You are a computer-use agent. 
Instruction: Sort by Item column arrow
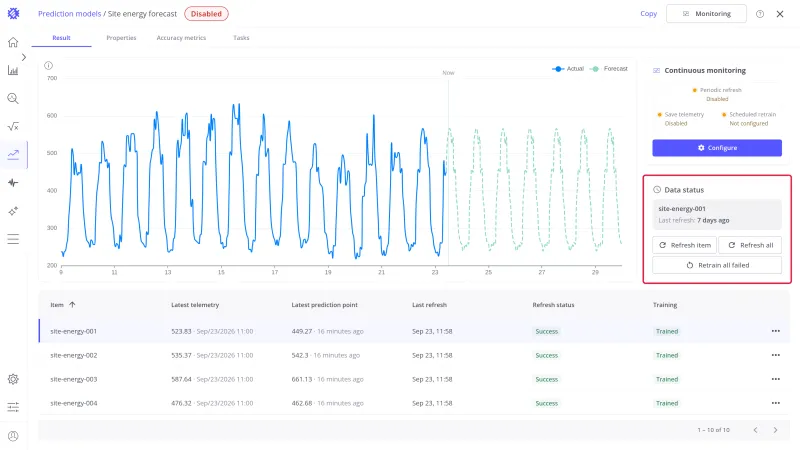(72, 305)
